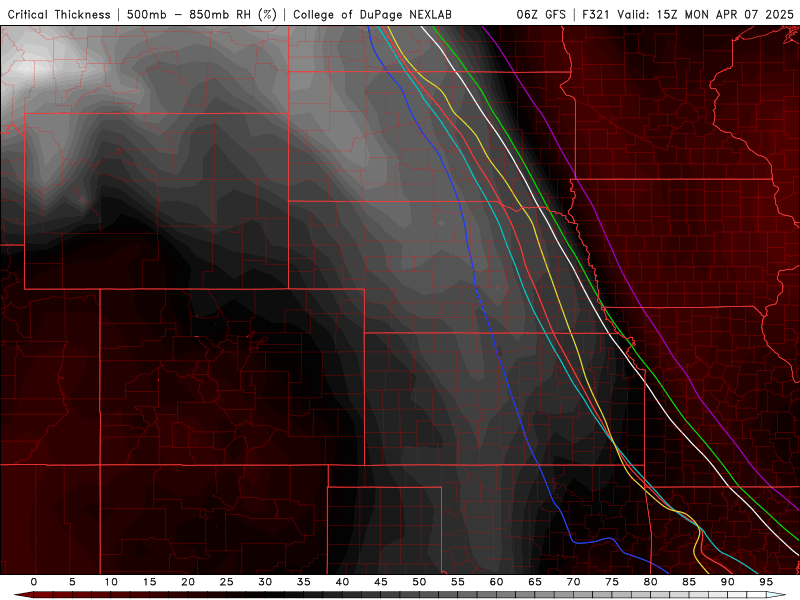
Task: Click the 'F321' forecast hour label
Action: coord(597,14)
